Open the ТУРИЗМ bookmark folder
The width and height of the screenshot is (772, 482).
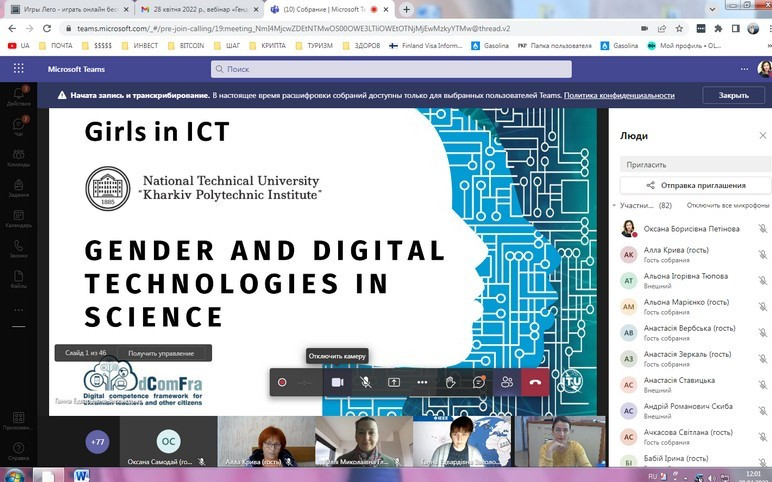coord(314,45)
